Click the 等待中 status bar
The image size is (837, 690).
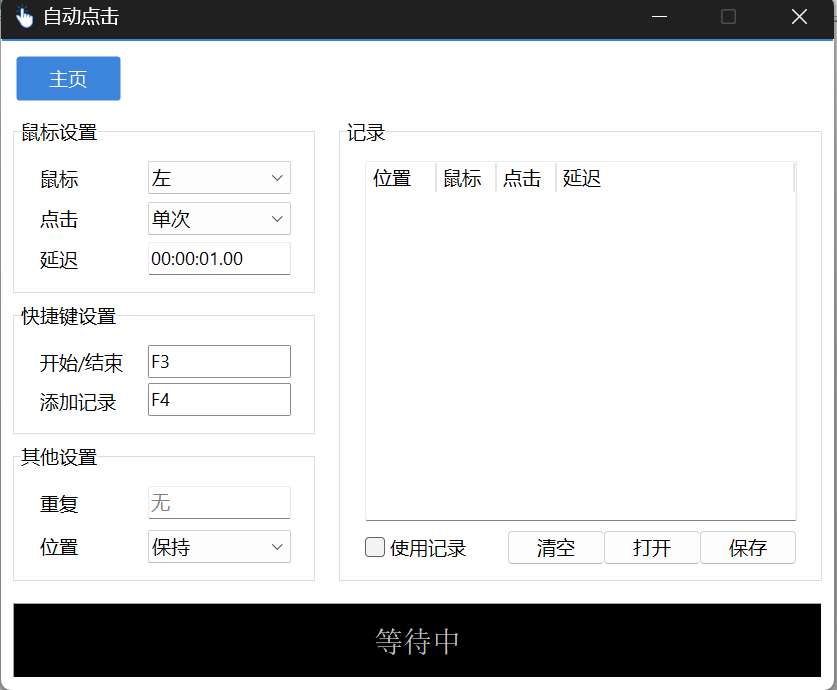click(x=418, y=640)
